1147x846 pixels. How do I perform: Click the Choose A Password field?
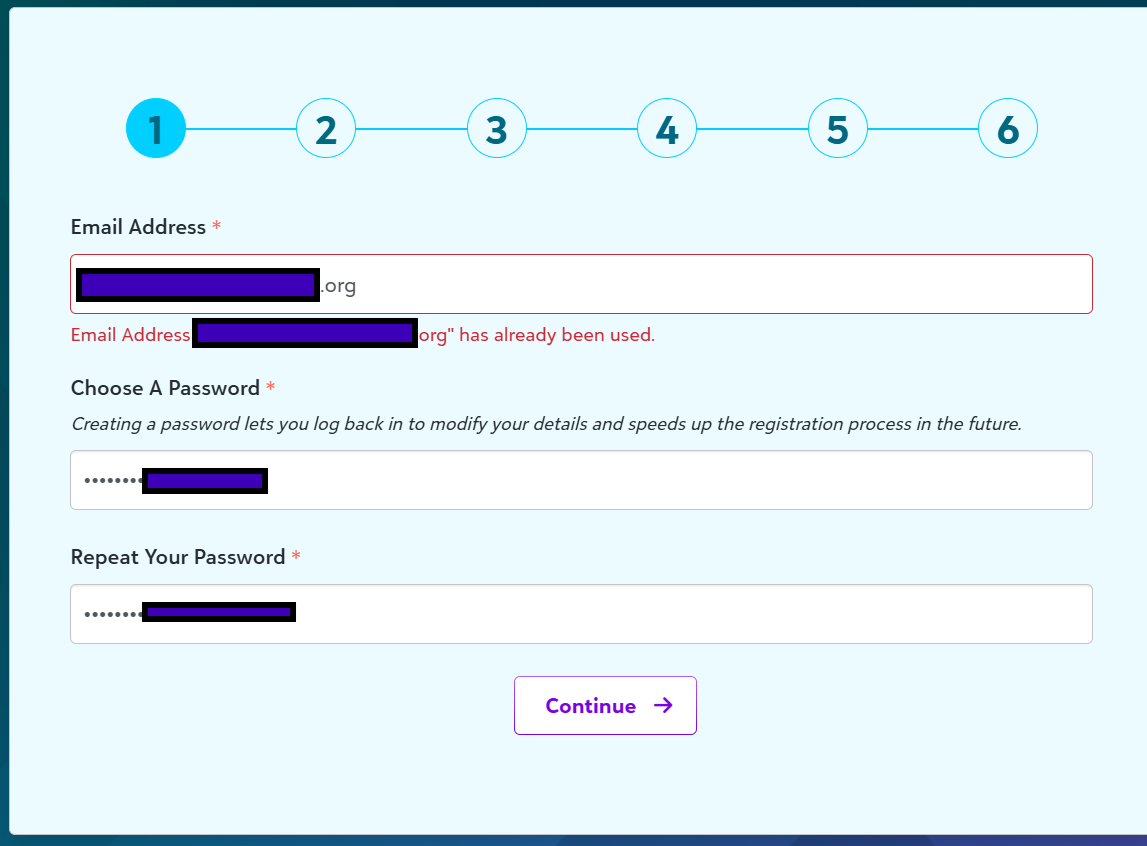[x=580, y=480]
